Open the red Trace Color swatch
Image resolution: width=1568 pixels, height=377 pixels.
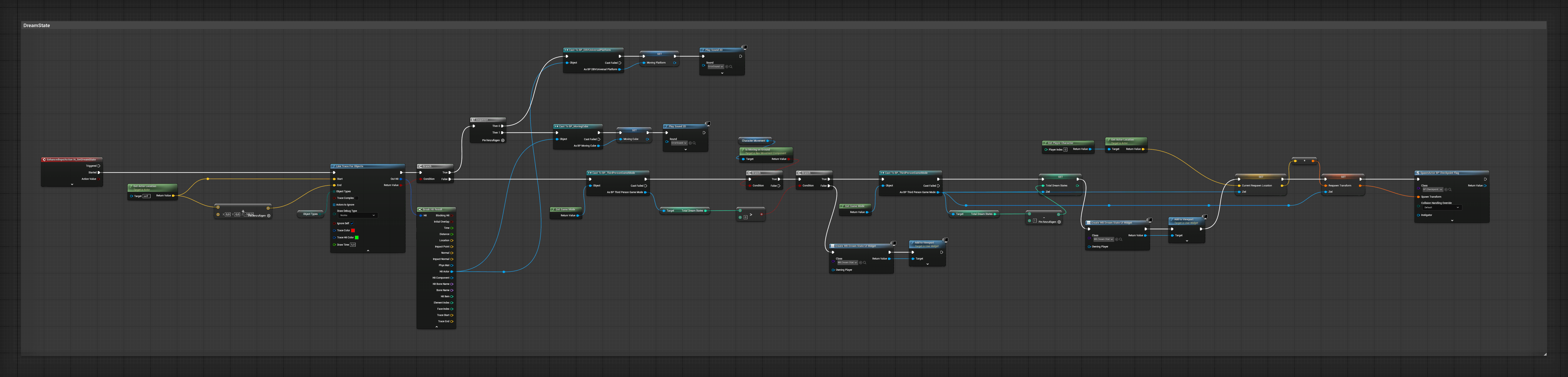(353, 230)
